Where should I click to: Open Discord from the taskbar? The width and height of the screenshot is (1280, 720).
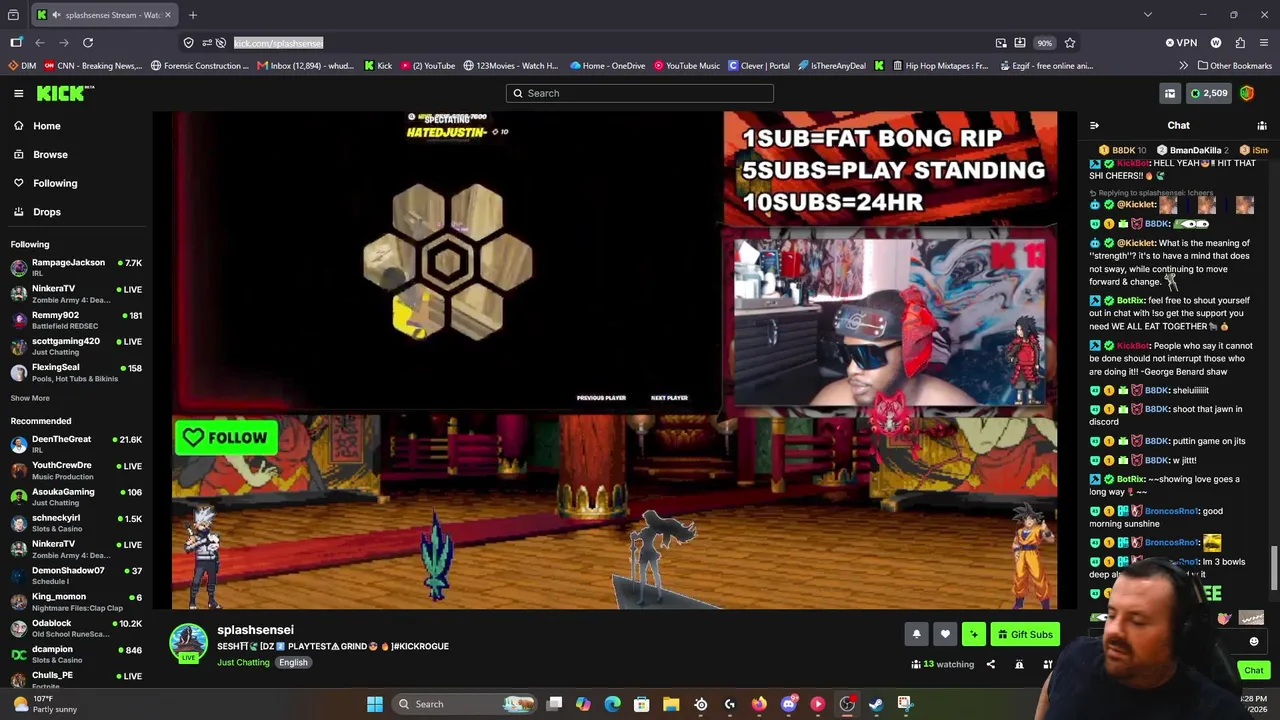[788, 704]
